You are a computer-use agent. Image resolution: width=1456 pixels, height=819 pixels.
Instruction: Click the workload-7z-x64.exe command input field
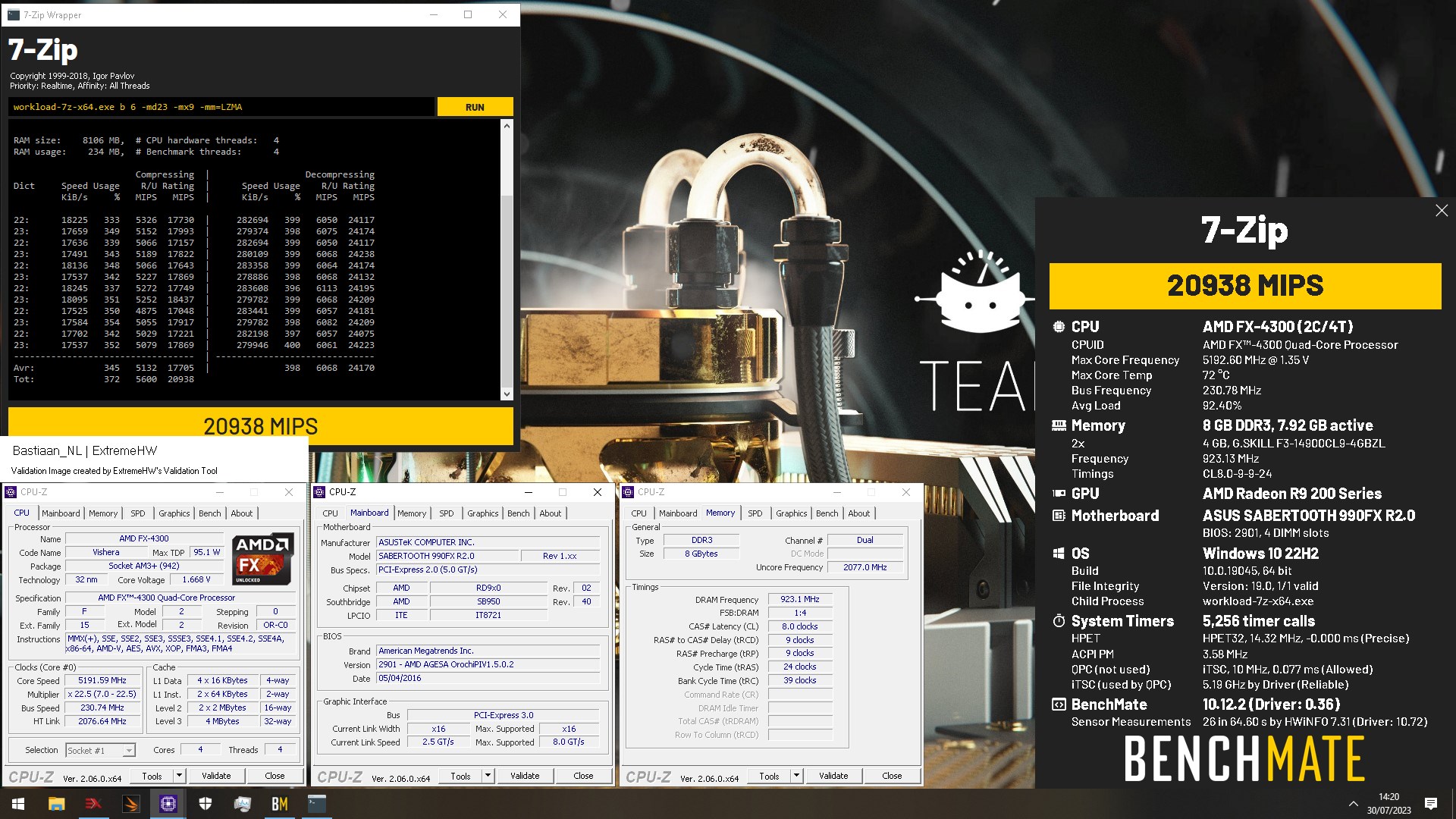click(221, 107)
